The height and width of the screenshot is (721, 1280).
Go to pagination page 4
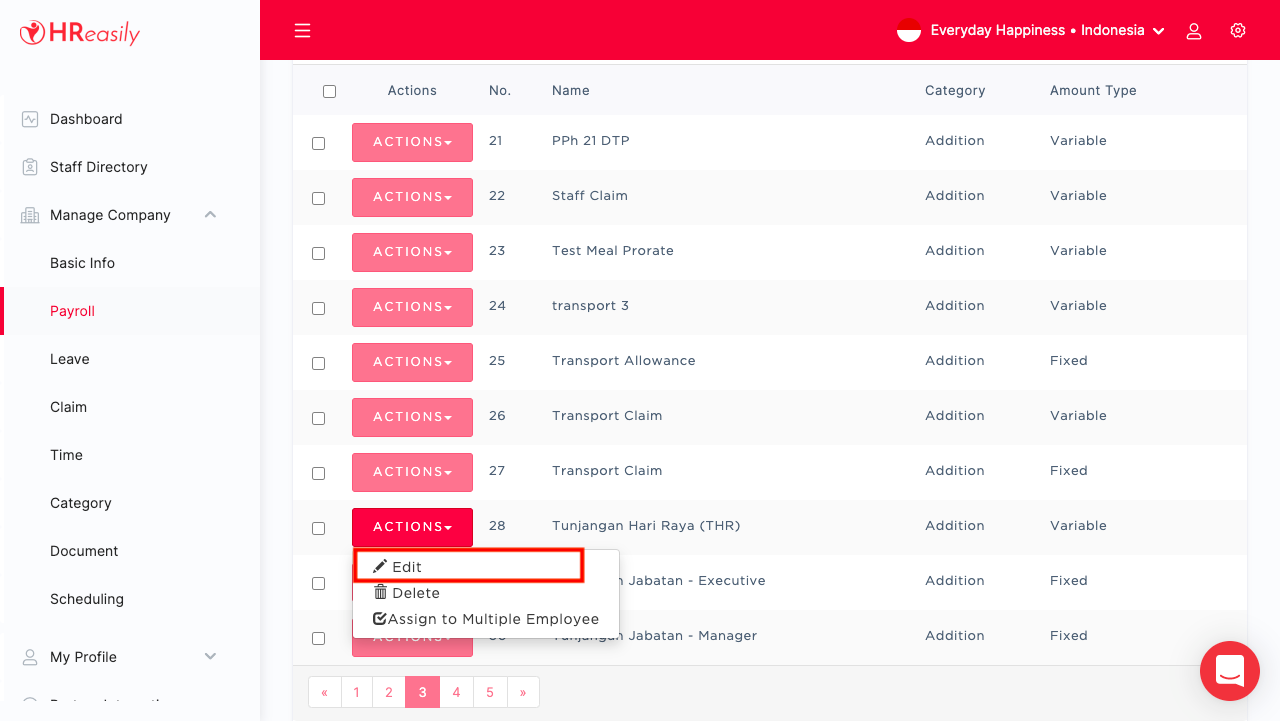tap(456, 692)
